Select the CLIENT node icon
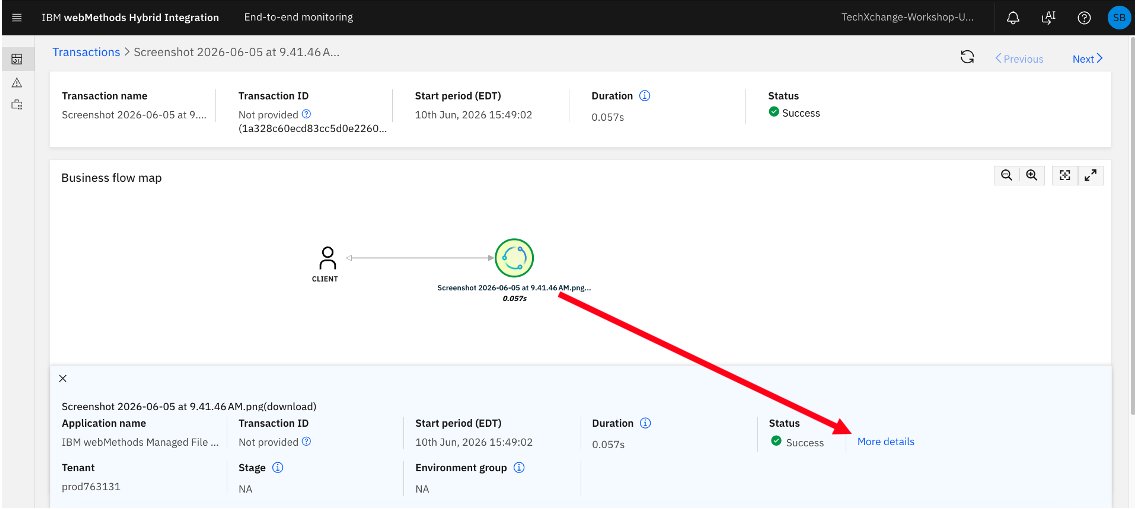Viewport: 1137px width, 509px height. (328, 258)
